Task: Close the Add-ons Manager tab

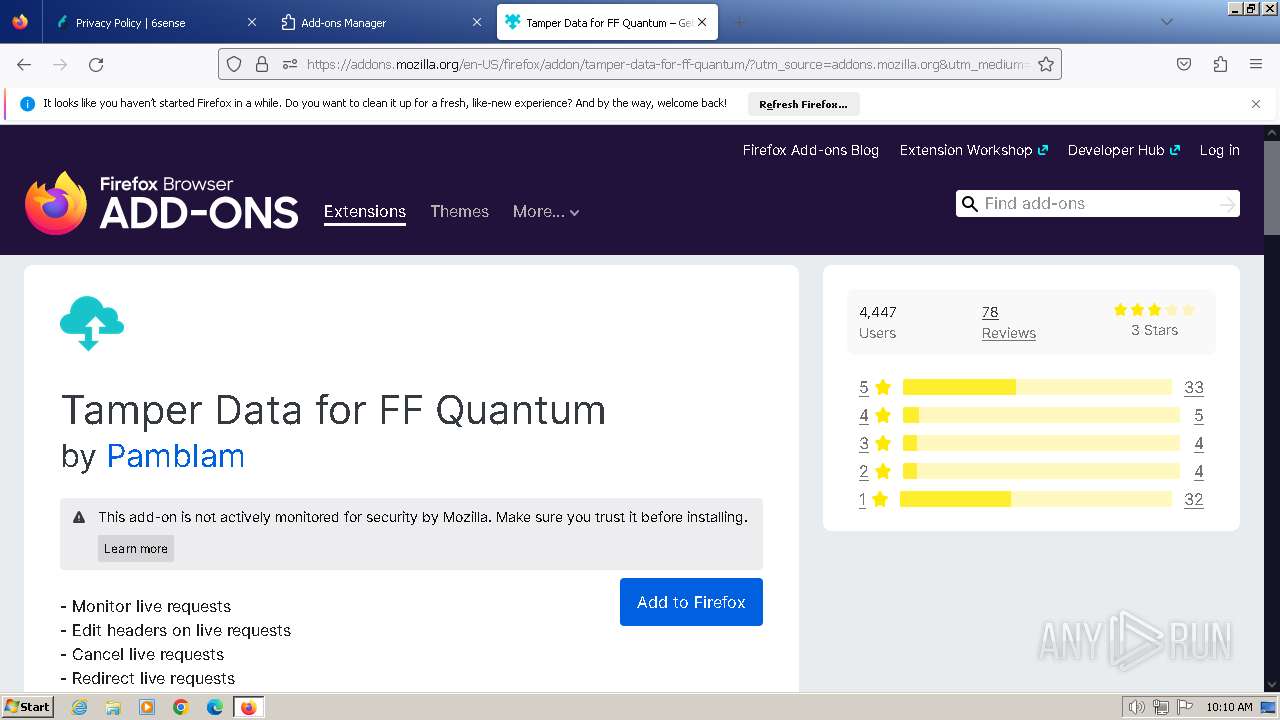Action: tap(476, 22)
